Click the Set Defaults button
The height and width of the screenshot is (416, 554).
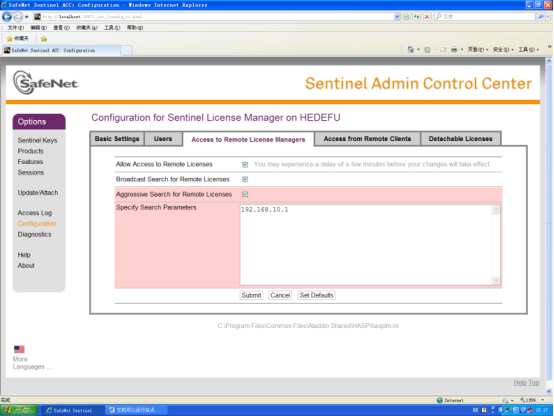click(317, 295)
